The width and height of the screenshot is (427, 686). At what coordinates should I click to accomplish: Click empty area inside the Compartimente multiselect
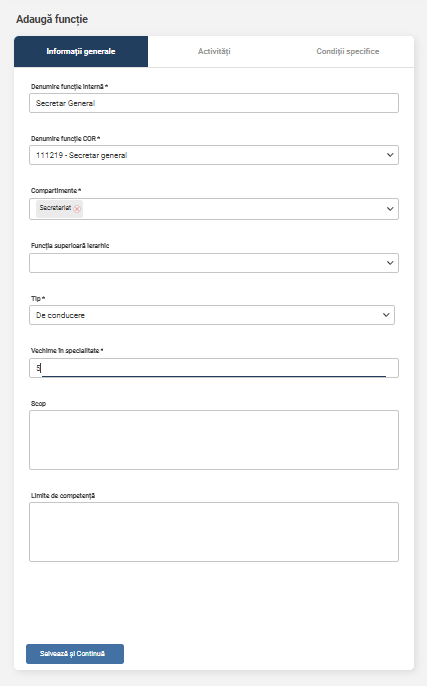point(232,209)
